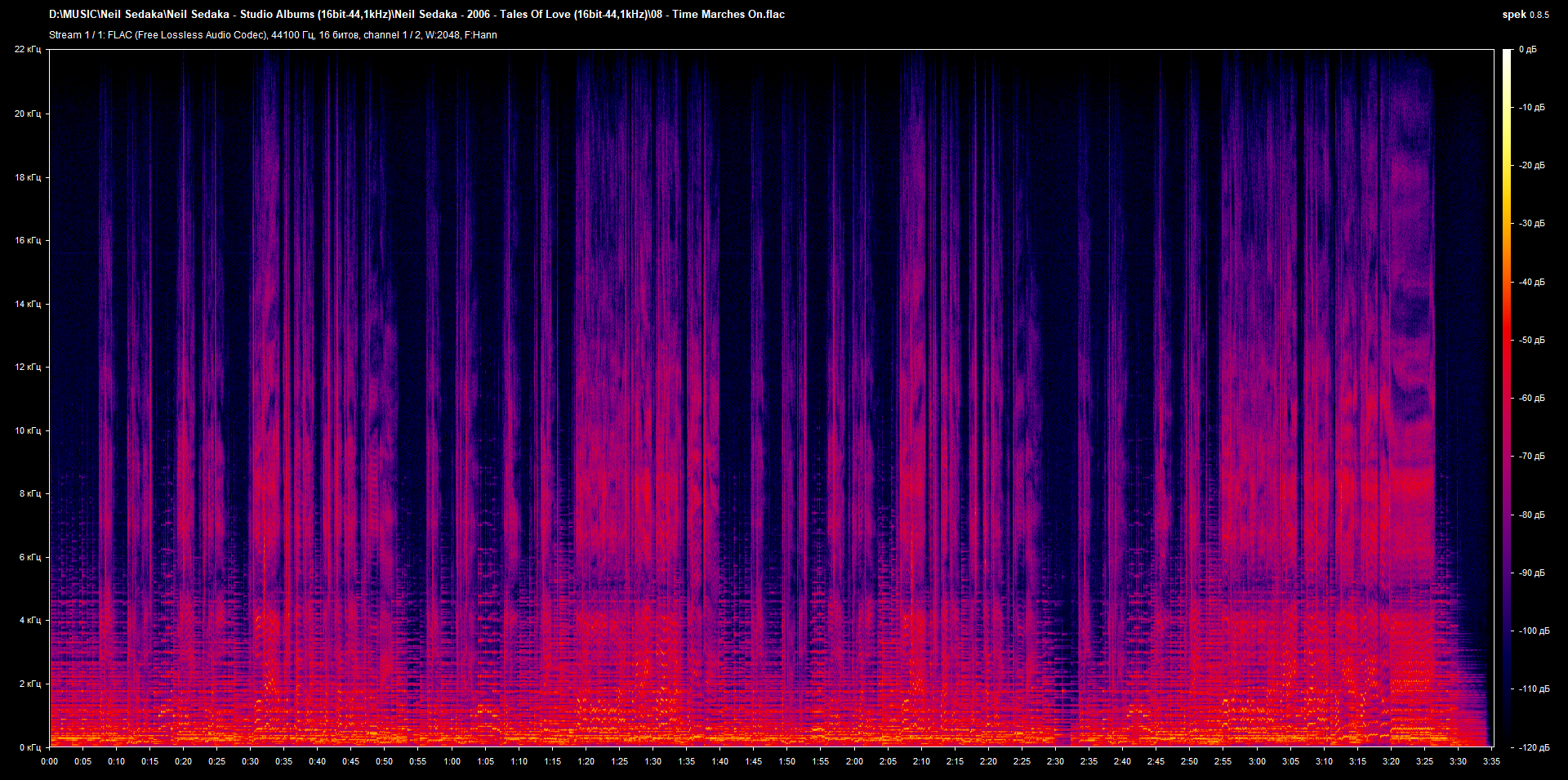Viewport: 1568px width, 780px height.
Task: Click the -80 дБ scale label
Action: coord(1532,515)
